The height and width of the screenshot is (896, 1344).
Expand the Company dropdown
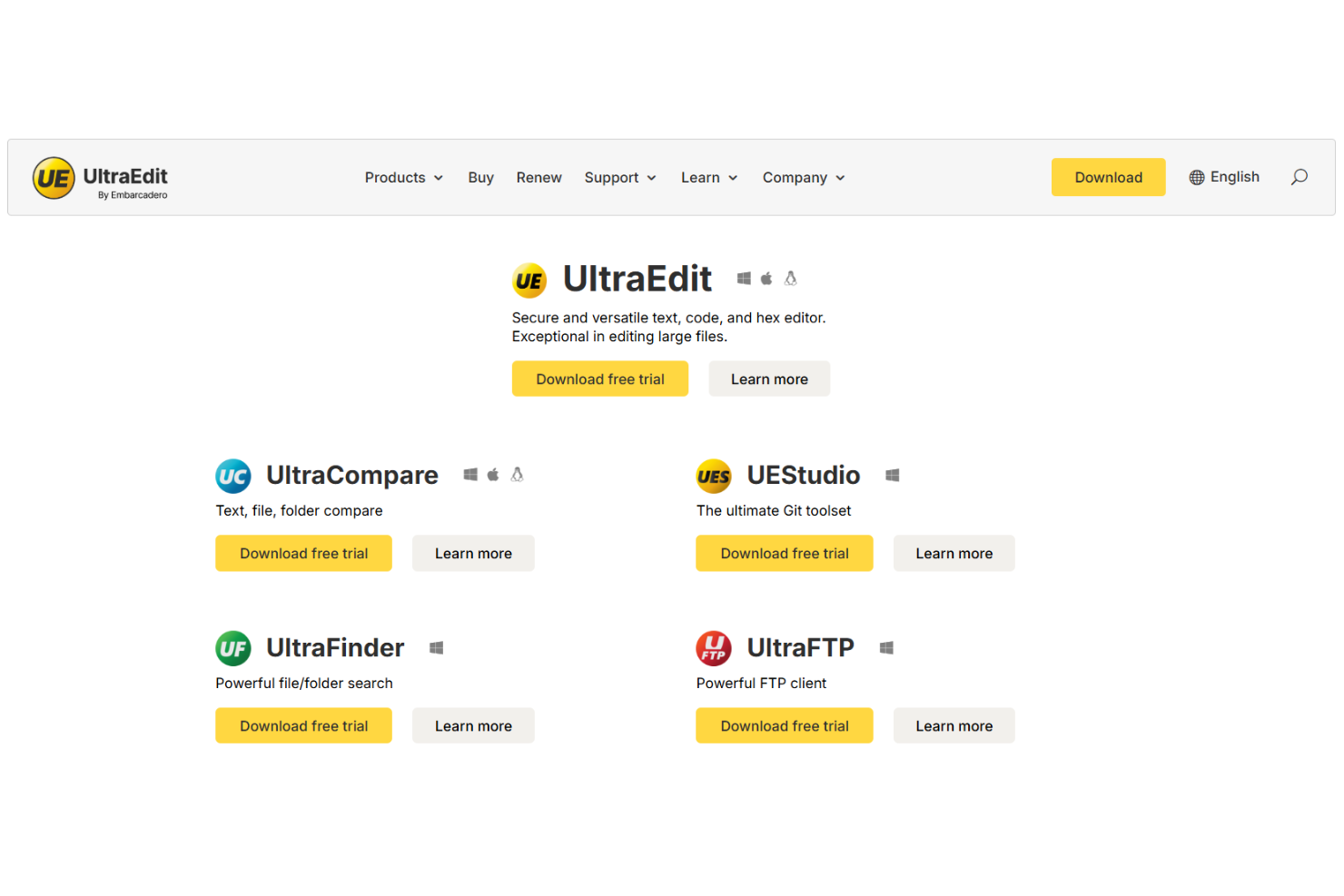(x=803, y=177)
